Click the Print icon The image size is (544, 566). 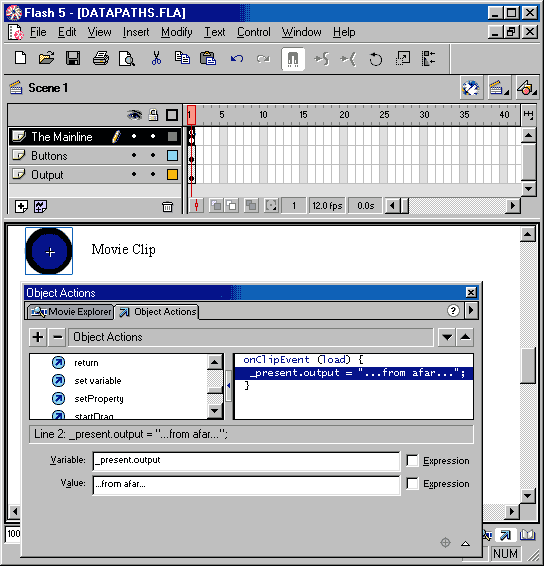(x=100, y=58)
